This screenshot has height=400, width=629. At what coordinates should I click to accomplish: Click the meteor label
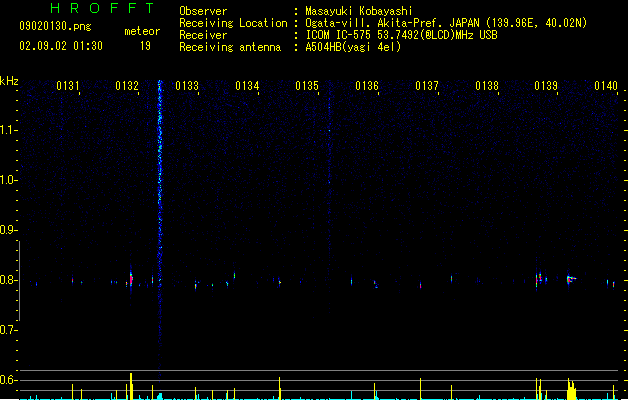tap(142, 31)
